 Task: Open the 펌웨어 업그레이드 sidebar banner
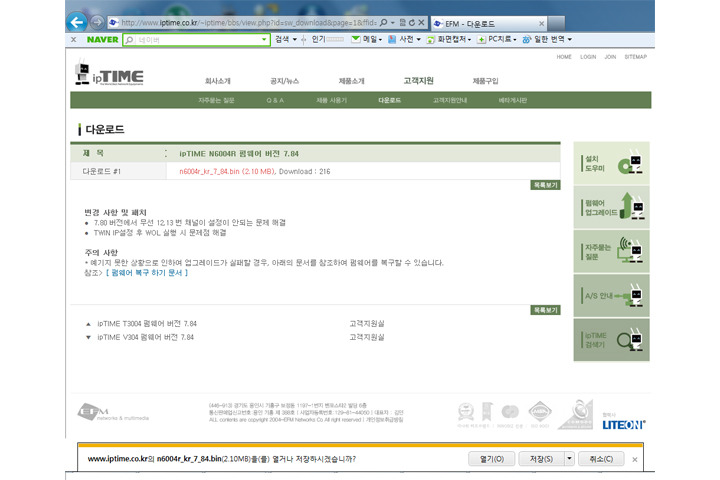click(x=611, y=208)
